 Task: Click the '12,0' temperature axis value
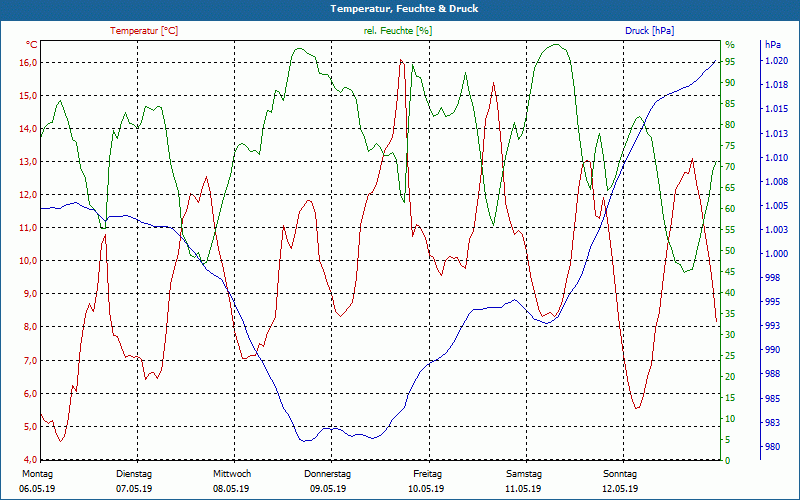tap(28, 195)
